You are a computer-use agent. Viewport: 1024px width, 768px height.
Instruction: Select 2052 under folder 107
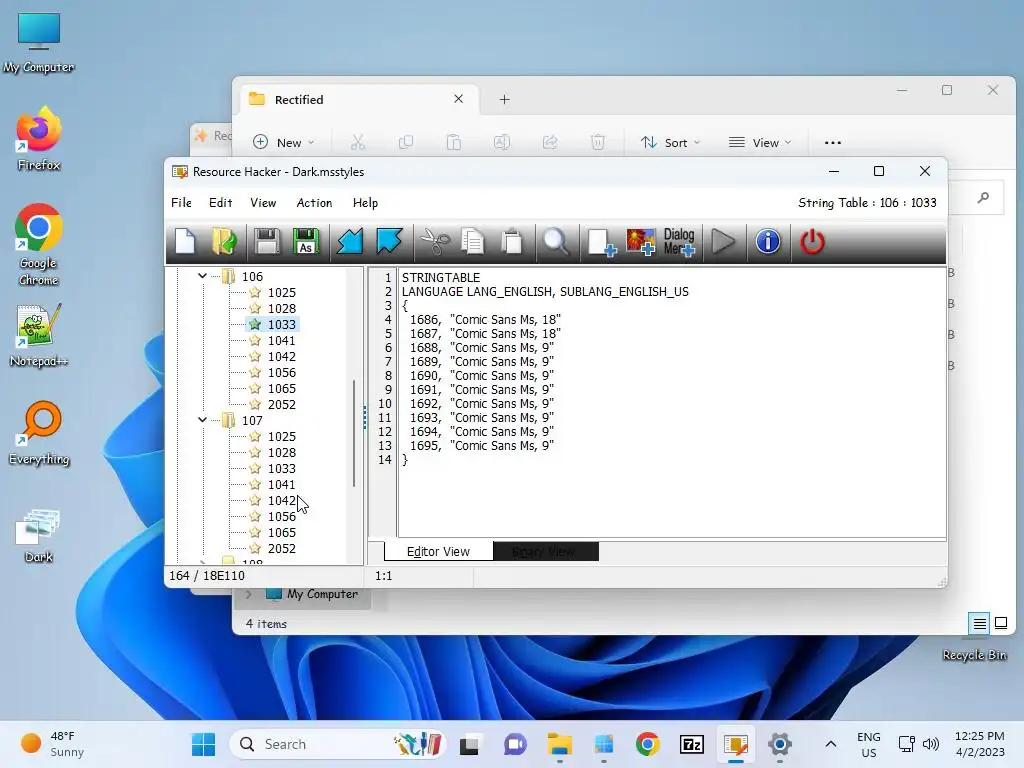(x=281, y=549)
